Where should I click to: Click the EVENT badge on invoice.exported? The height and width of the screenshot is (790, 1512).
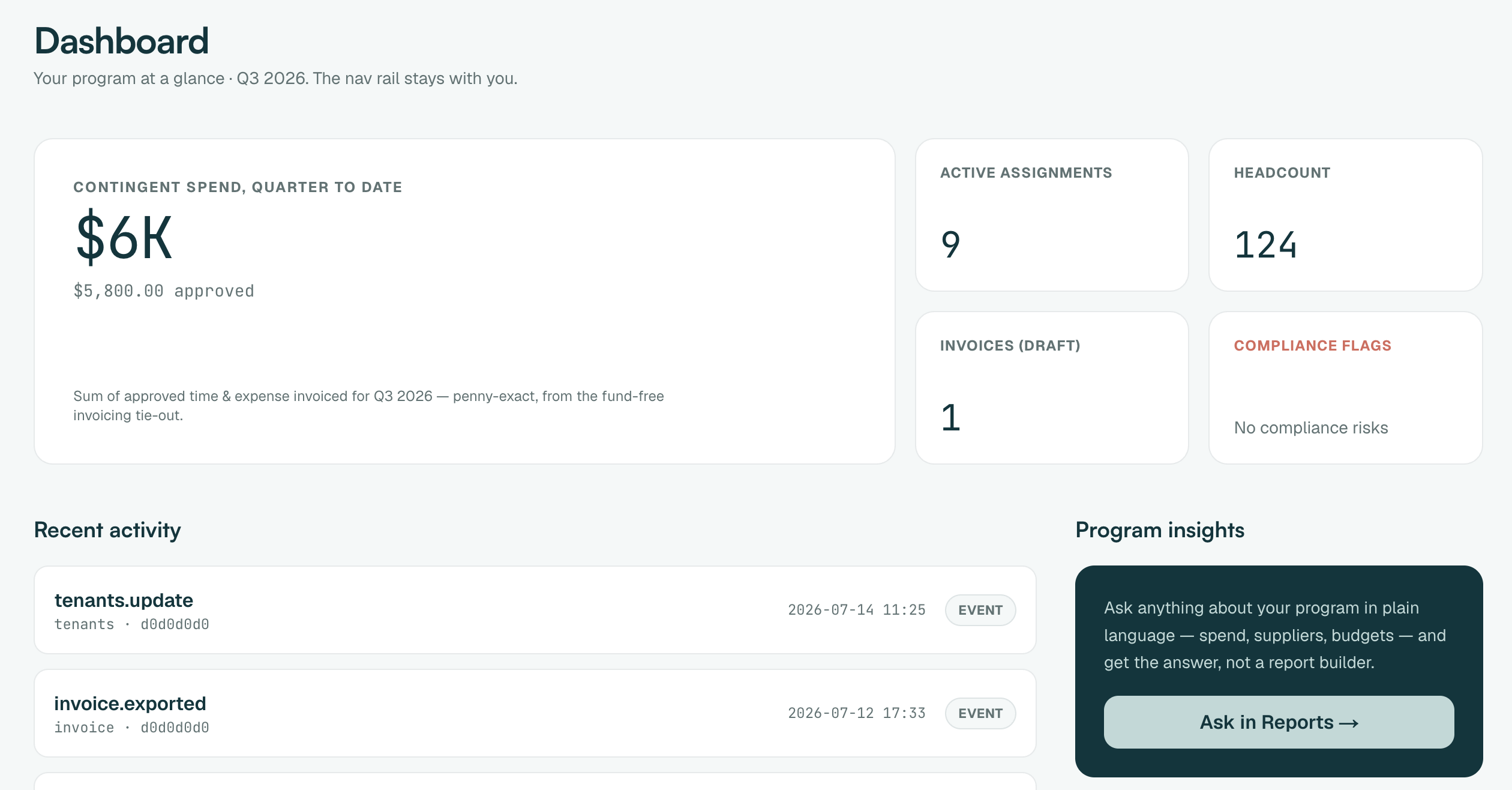[980, 713]
